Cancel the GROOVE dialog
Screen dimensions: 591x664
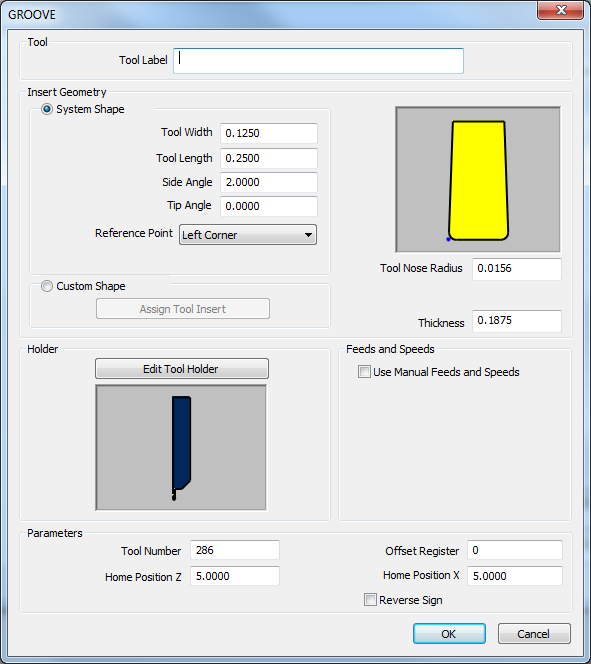pos(534,634)
